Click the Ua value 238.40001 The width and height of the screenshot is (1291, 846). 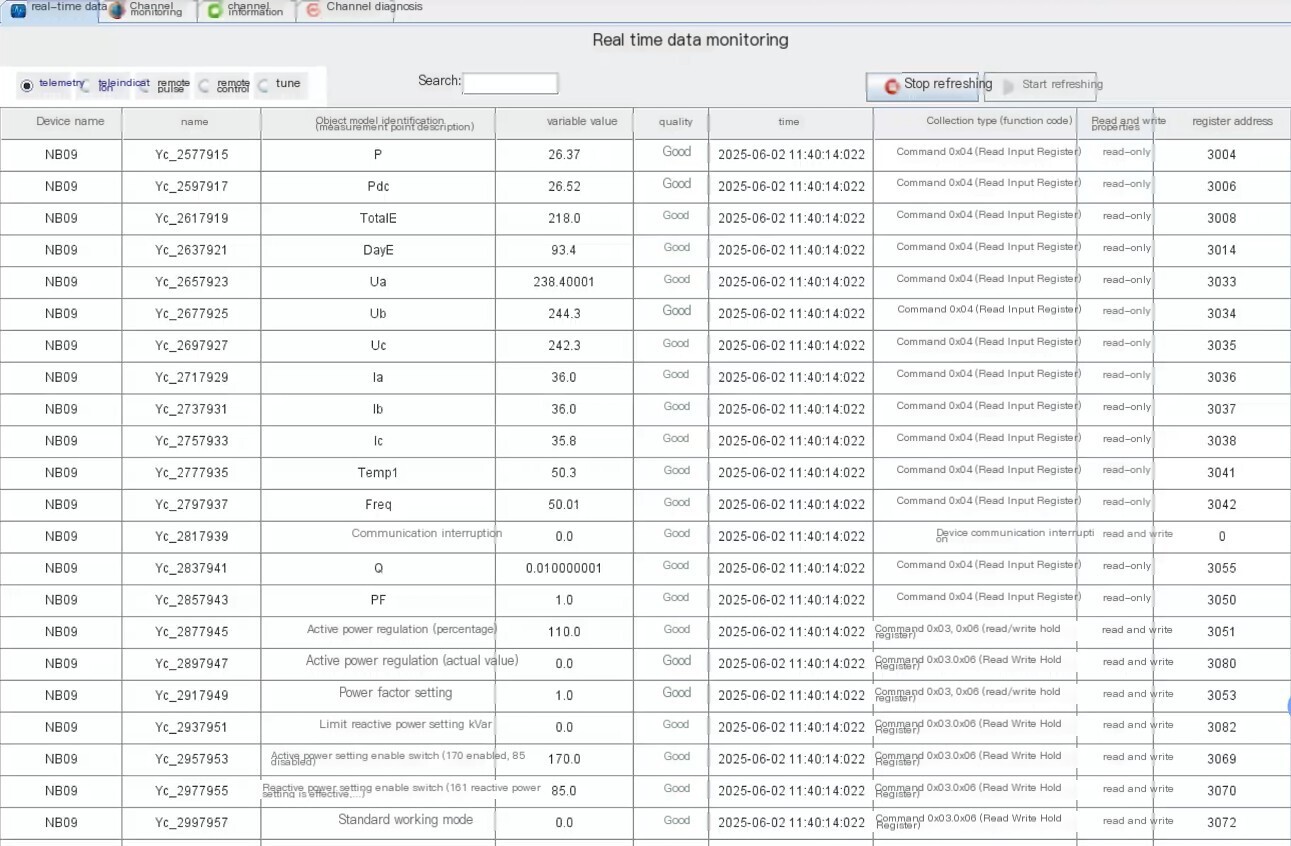pyautogui.click(x=564, y=282)
